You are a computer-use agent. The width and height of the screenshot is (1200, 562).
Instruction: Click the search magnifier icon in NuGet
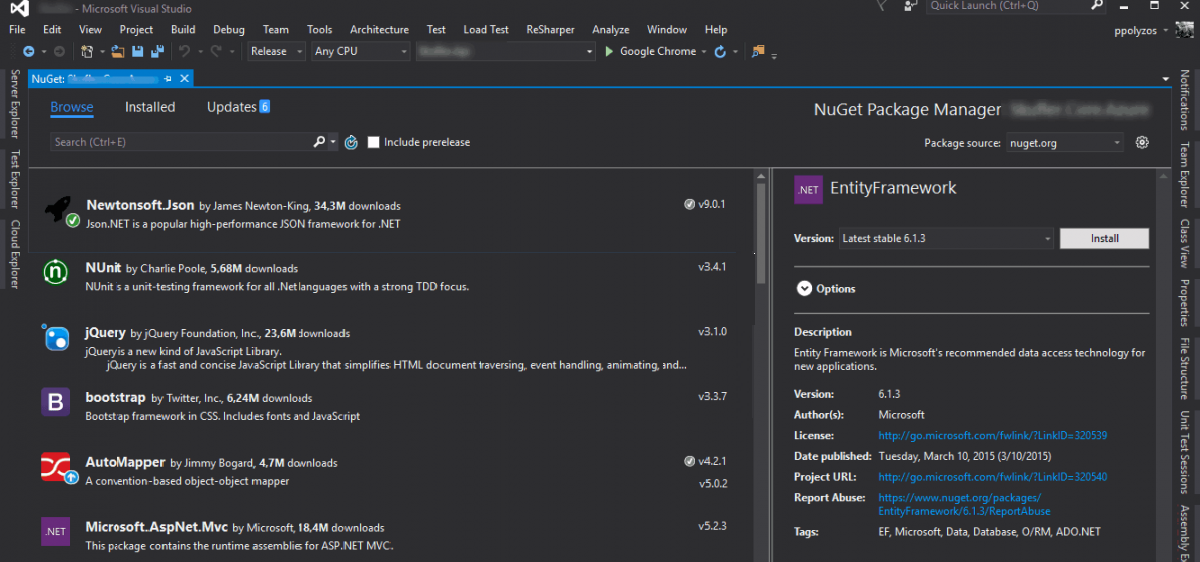tap(319, 142)
